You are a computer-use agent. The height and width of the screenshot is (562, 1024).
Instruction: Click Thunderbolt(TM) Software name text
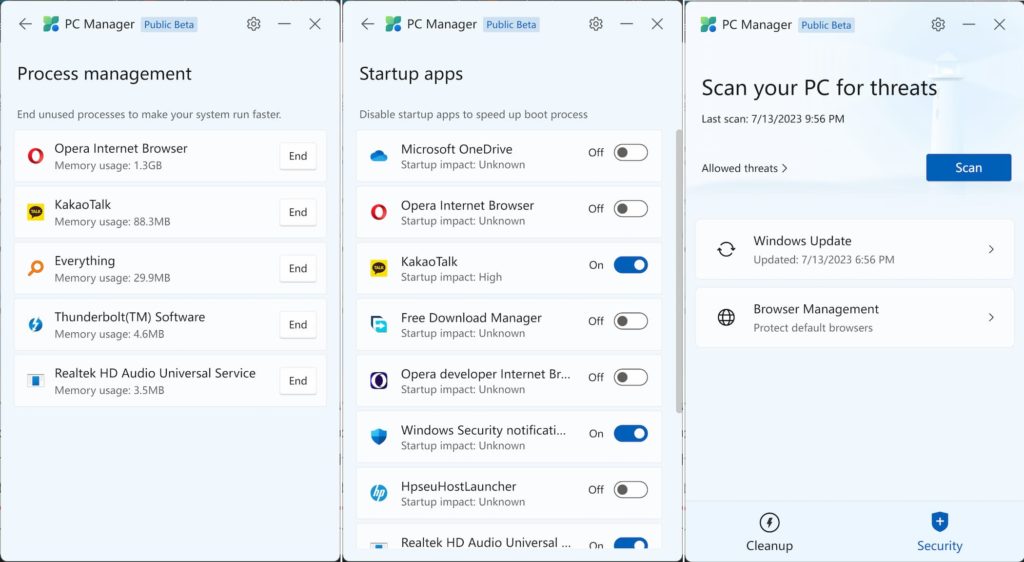[129, 317]
